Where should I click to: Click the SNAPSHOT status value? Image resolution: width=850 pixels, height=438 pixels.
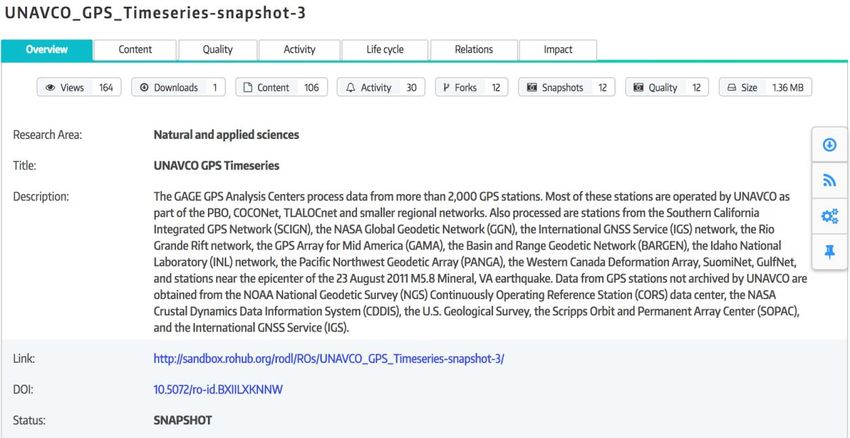pos(183,420)
